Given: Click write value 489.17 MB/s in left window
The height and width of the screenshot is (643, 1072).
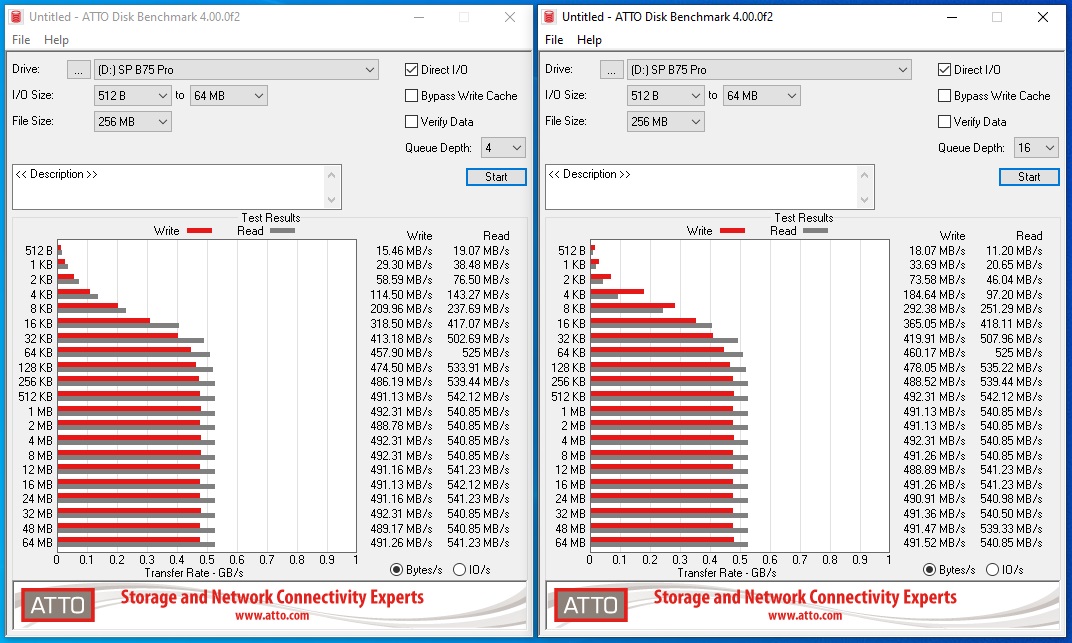Looking at the screenshot, I should click(x=401, y=528).
